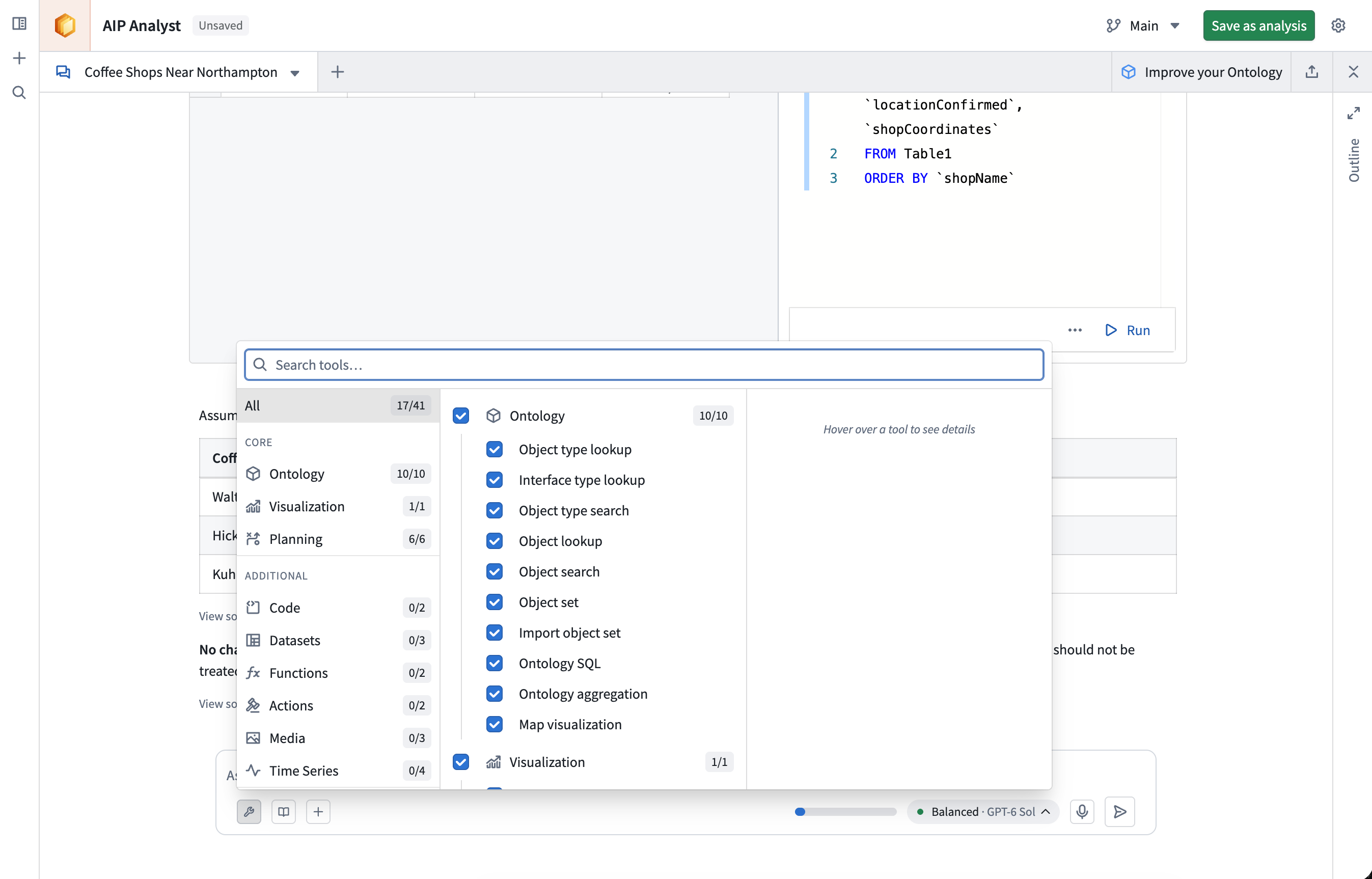1372x879 pixels.
Task: Activate the microphone voice input
Action: point(1082,812)
